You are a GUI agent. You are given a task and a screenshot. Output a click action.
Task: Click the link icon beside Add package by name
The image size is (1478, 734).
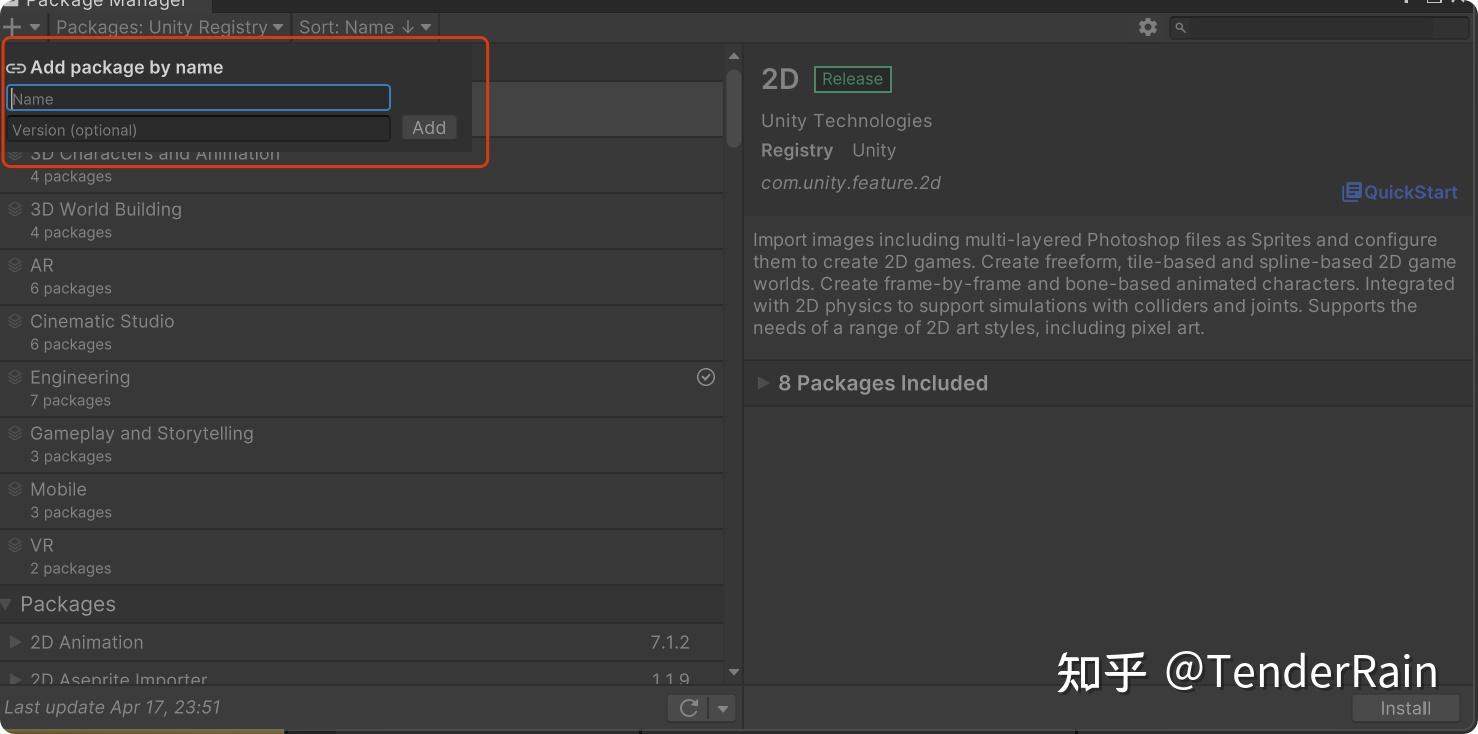pos(16,67)
